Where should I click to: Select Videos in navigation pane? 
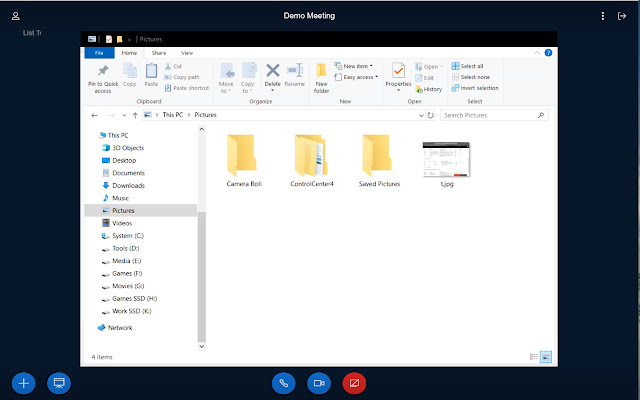pyautogui.click(x=117, y=223)
